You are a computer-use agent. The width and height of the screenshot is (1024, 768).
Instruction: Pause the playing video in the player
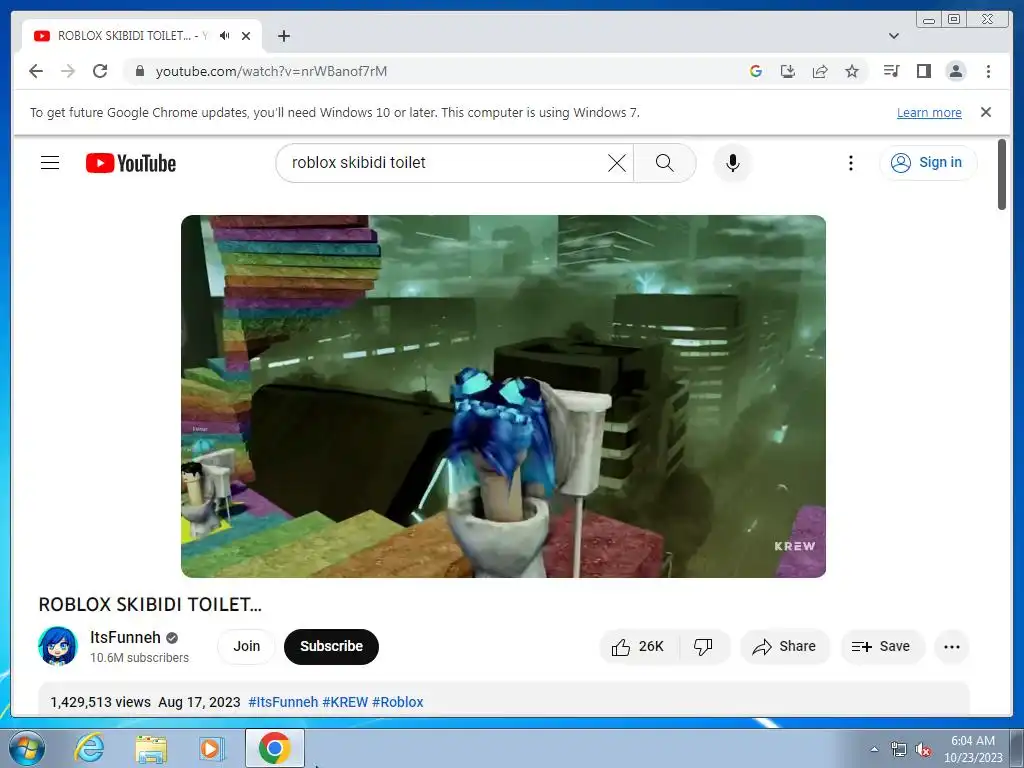click(x=503, y=396)
